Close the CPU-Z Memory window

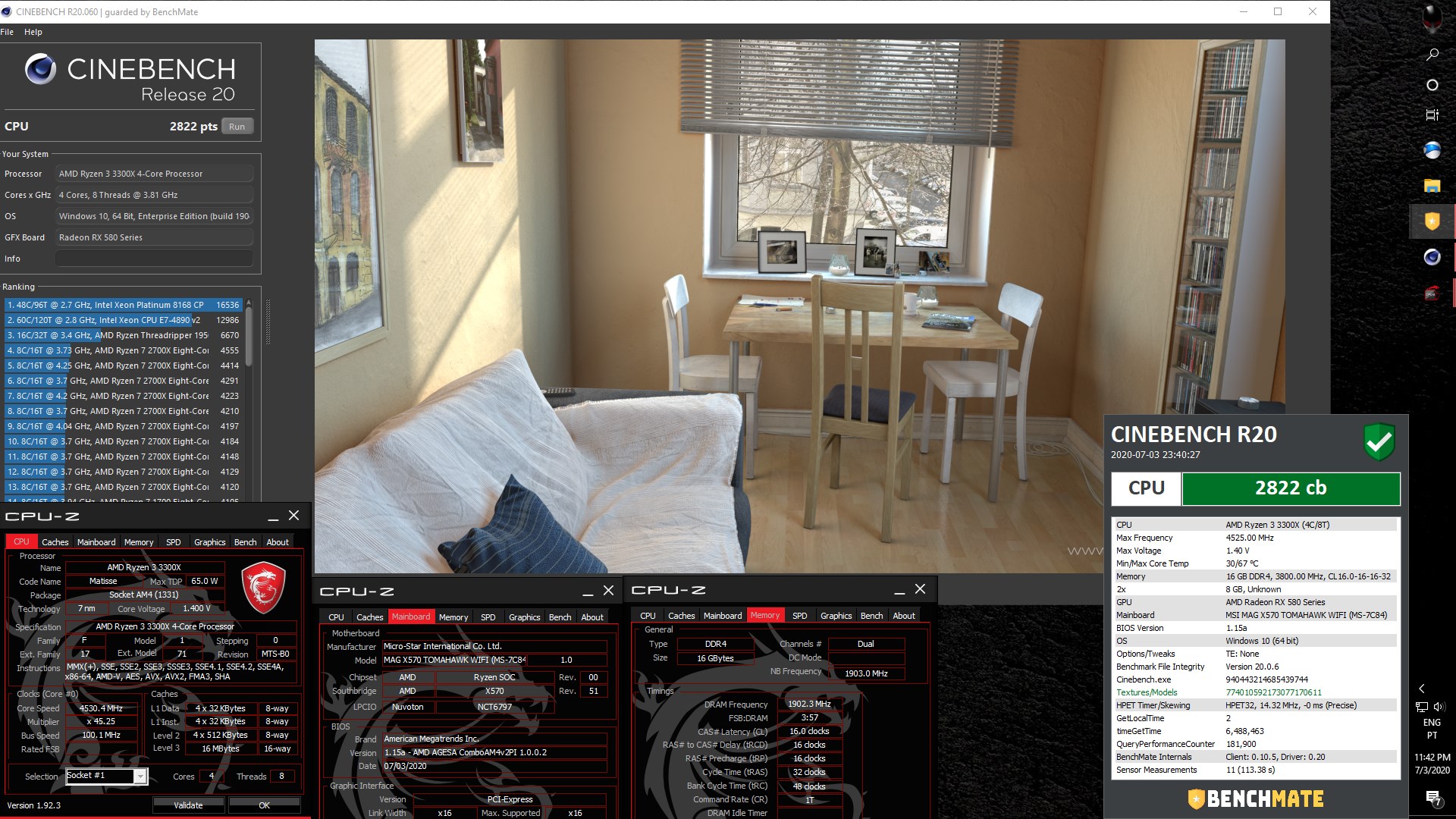point(920,589)
